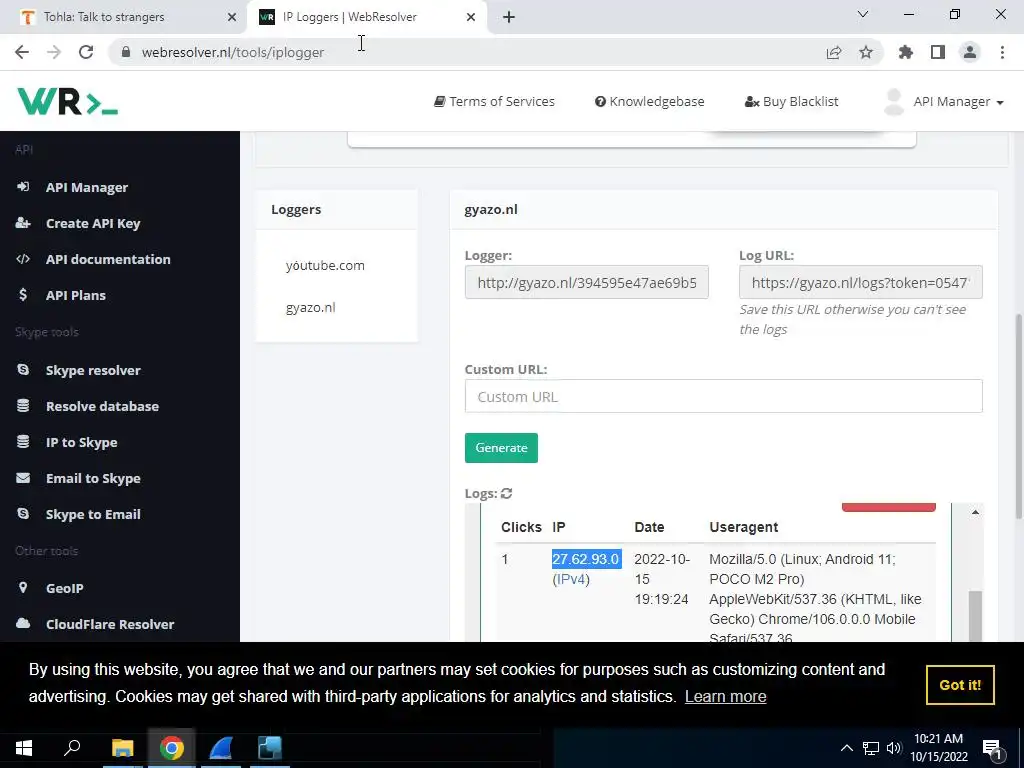Image resolution: width=1024 pixels, height=768 pixels.
Task: Click the Useragent column header
Action: (743, 527)
